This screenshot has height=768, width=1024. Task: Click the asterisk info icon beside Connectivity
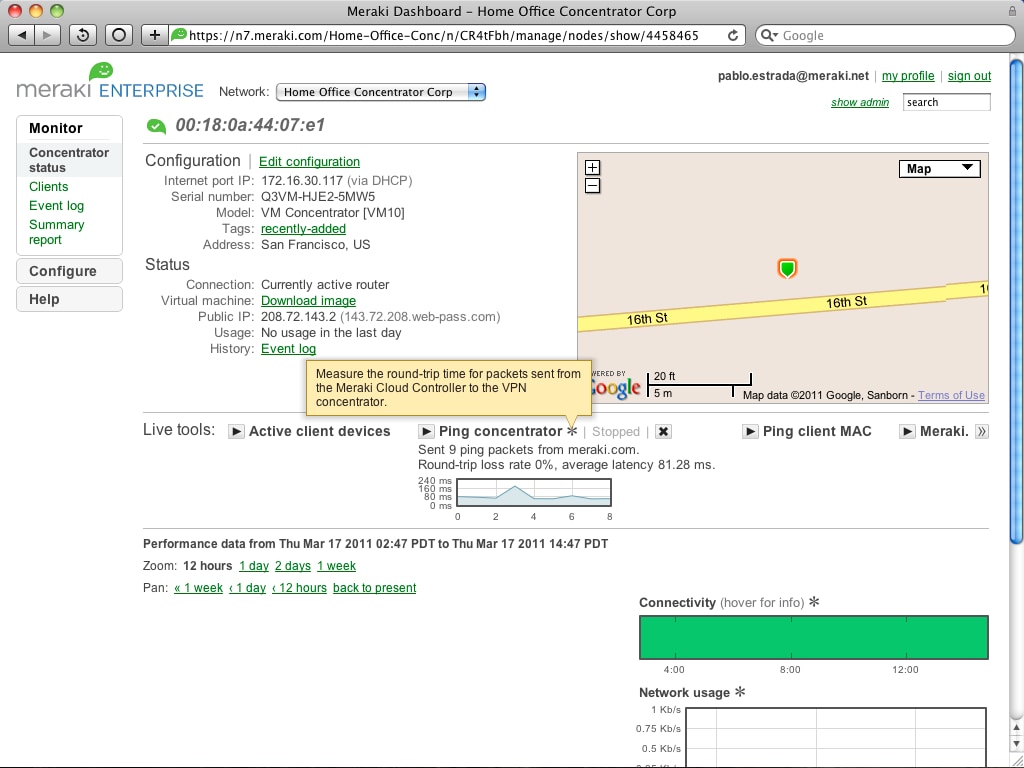(x=814, y=602)
